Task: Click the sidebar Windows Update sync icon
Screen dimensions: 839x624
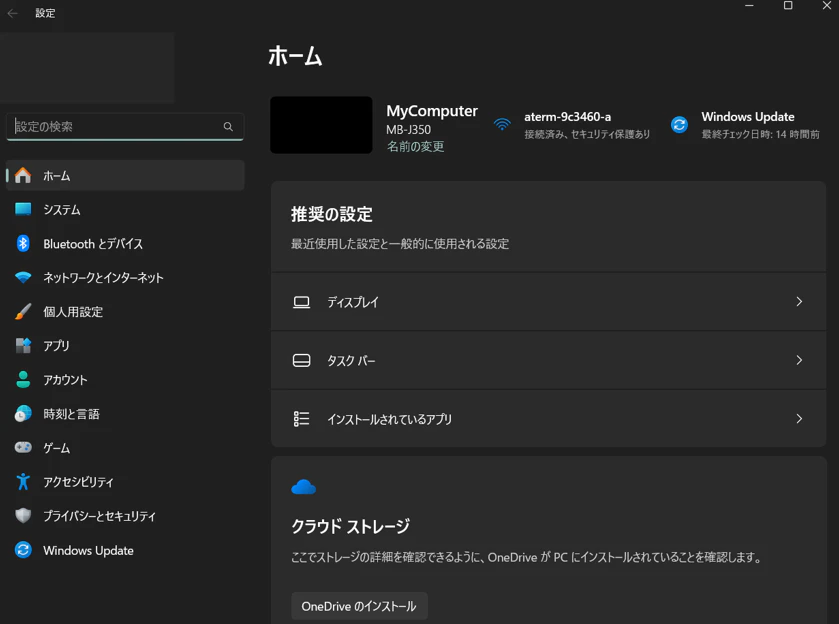Action: point(22,550)
